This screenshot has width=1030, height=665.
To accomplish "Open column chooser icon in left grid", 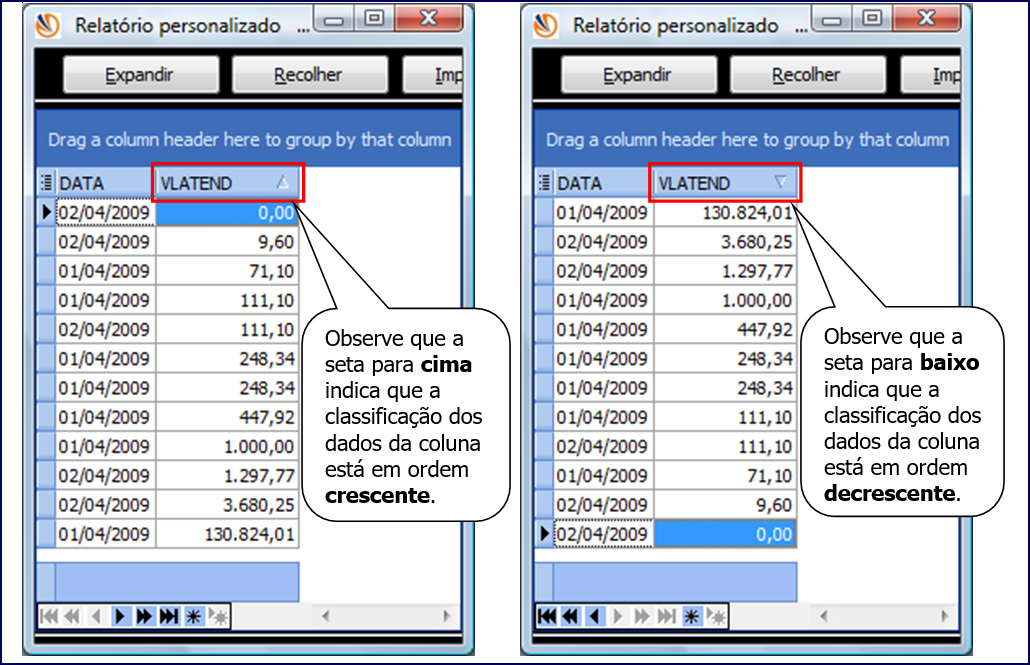I will tap(46, 183).
